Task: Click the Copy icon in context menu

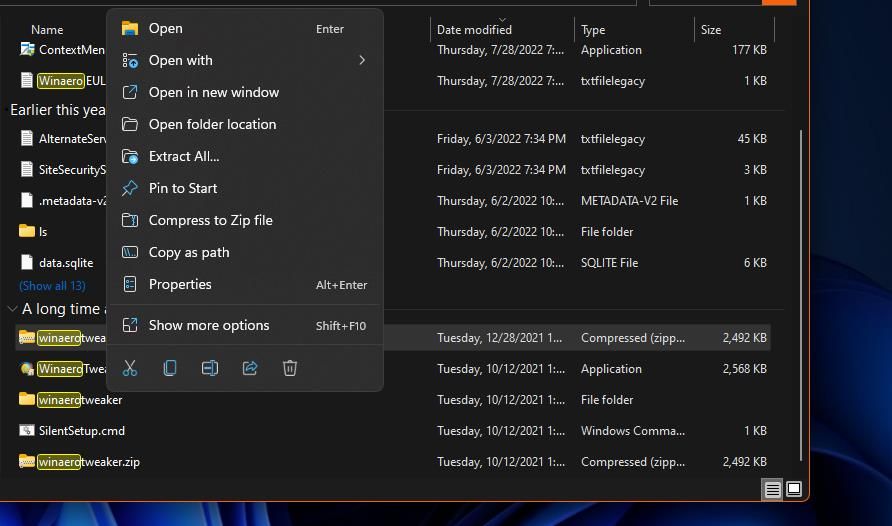Action: (x=170, y=368)
